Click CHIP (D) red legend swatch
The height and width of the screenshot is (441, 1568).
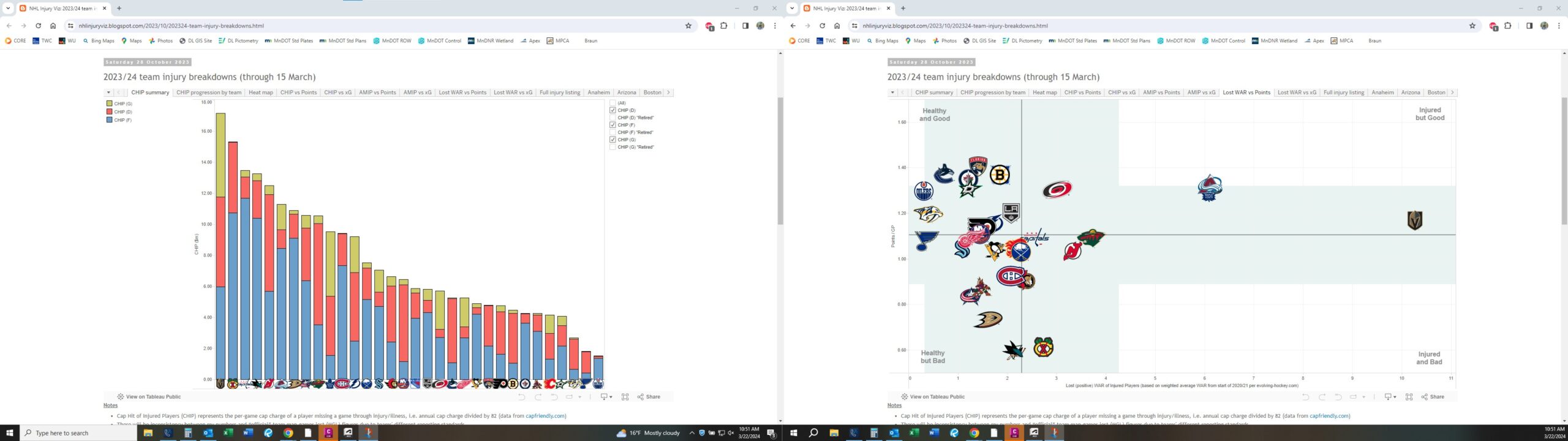point(110,111)
